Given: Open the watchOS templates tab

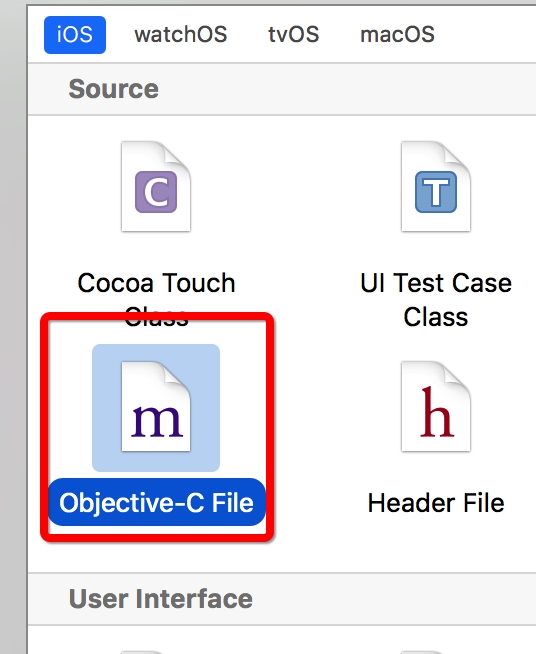Looking at the screenshot, I should click(x=181, y=35).
